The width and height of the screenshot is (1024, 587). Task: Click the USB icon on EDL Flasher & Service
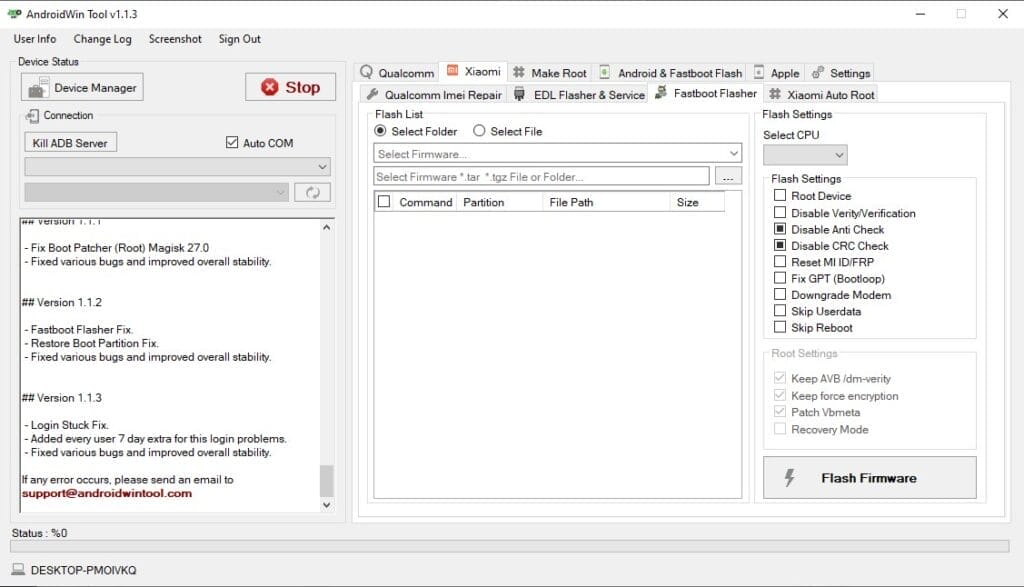[x=518, y=94]
